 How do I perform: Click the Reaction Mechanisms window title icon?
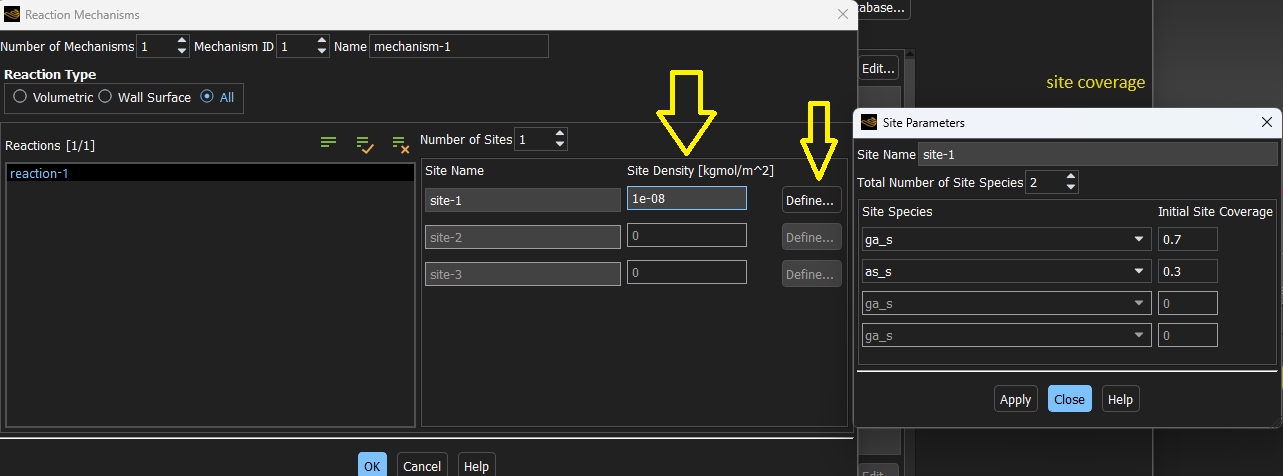coord(11,15)
